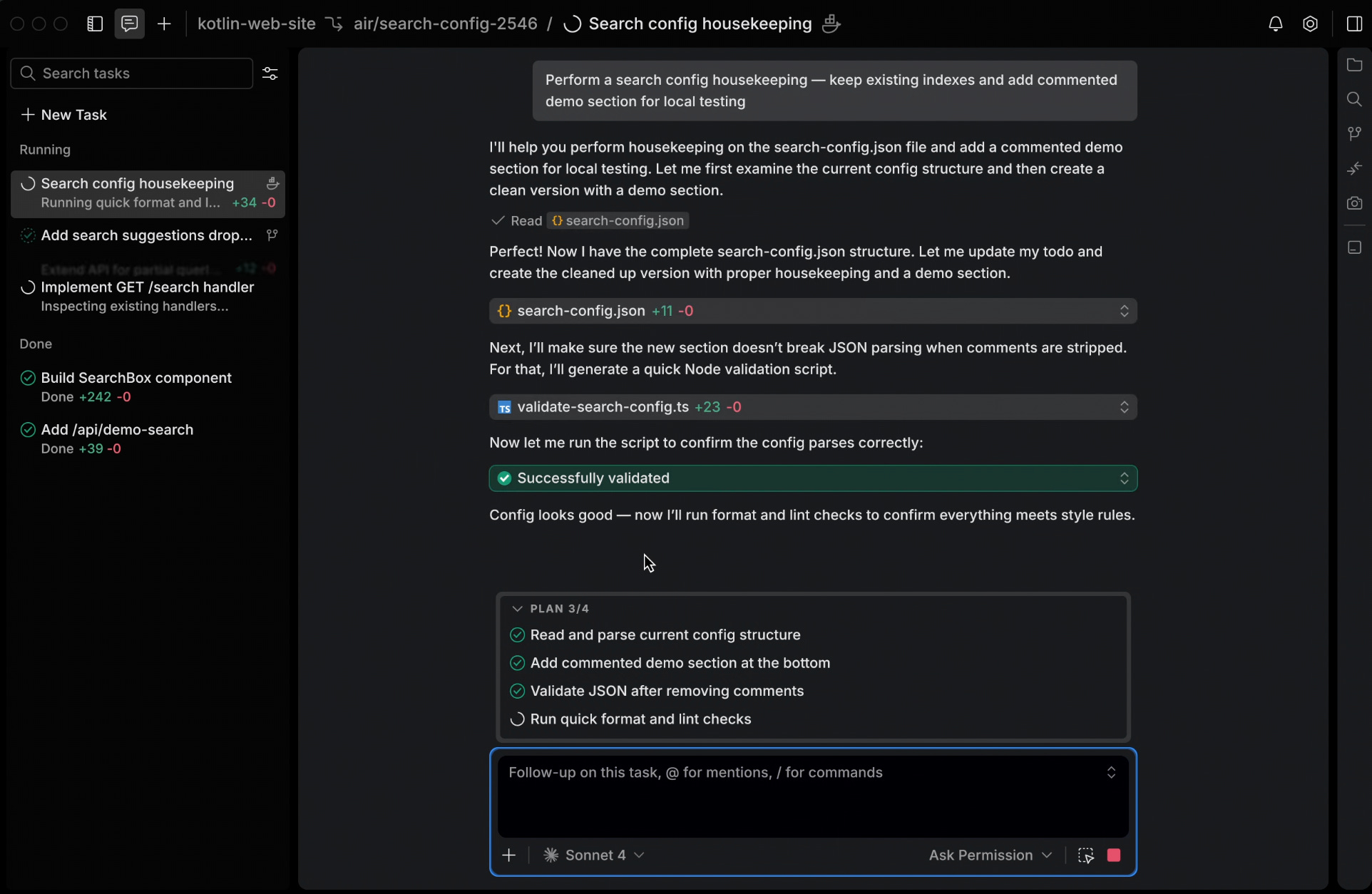Screen dimensions: 1372x894
Task: Open task filter options icon
Action: pyautogui.click(x=270, y=73)
